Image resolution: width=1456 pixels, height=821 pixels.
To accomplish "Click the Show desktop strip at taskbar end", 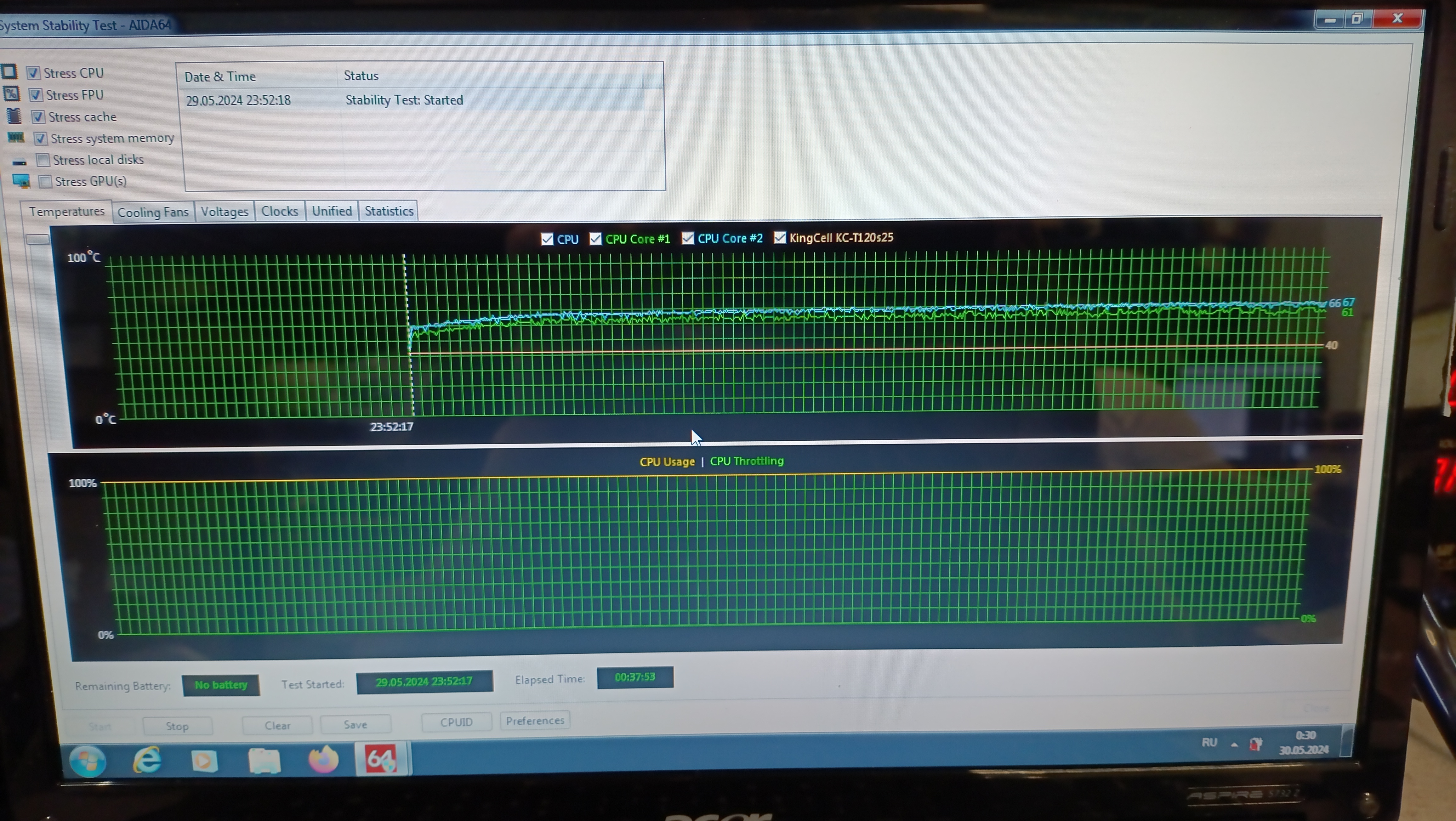I will 1346,741.
